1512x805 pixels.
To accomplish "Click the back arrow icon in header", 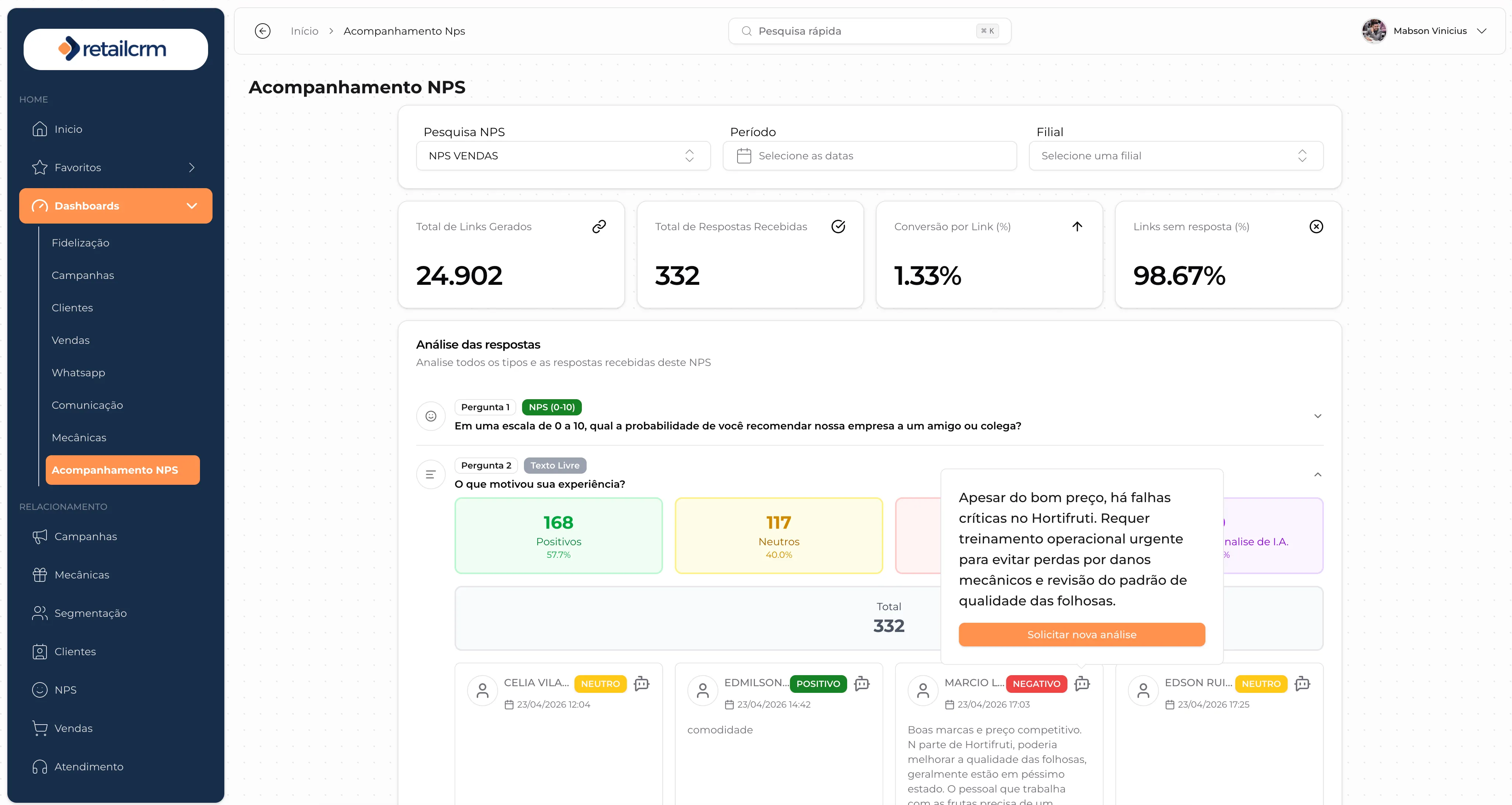I will click(262, 31).
